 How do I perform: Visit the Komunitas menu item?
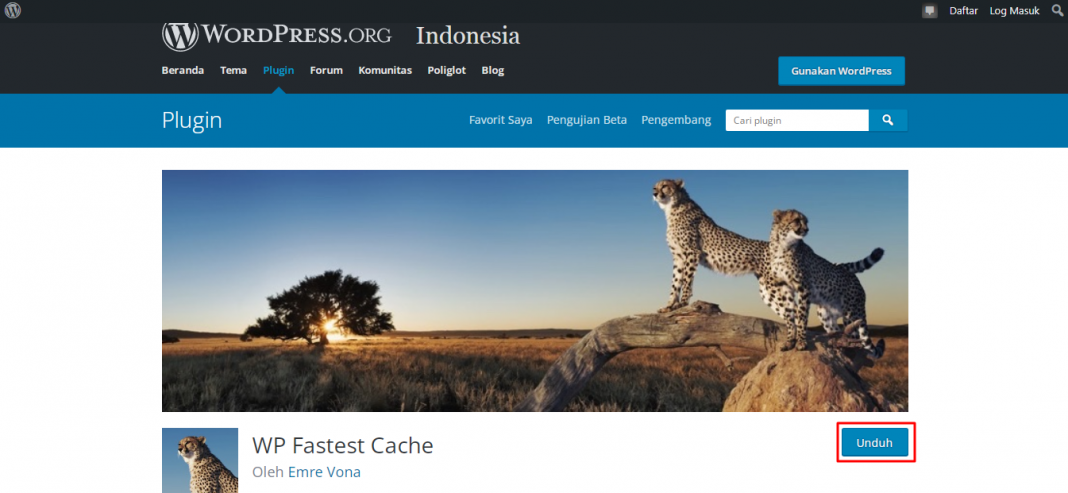coord(386,70)
